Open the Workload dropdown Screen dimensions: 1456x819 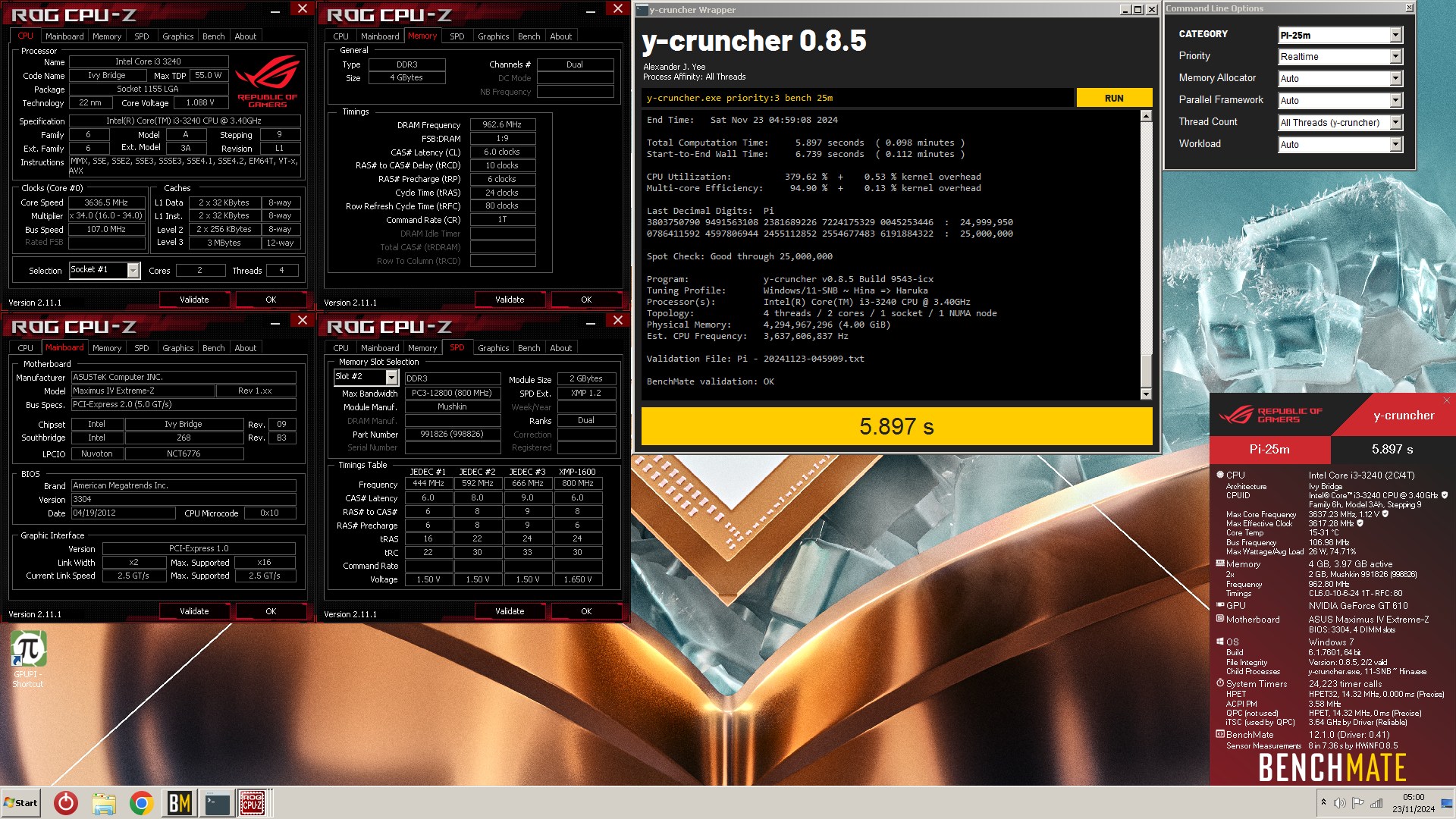[x=1395, y=145]
